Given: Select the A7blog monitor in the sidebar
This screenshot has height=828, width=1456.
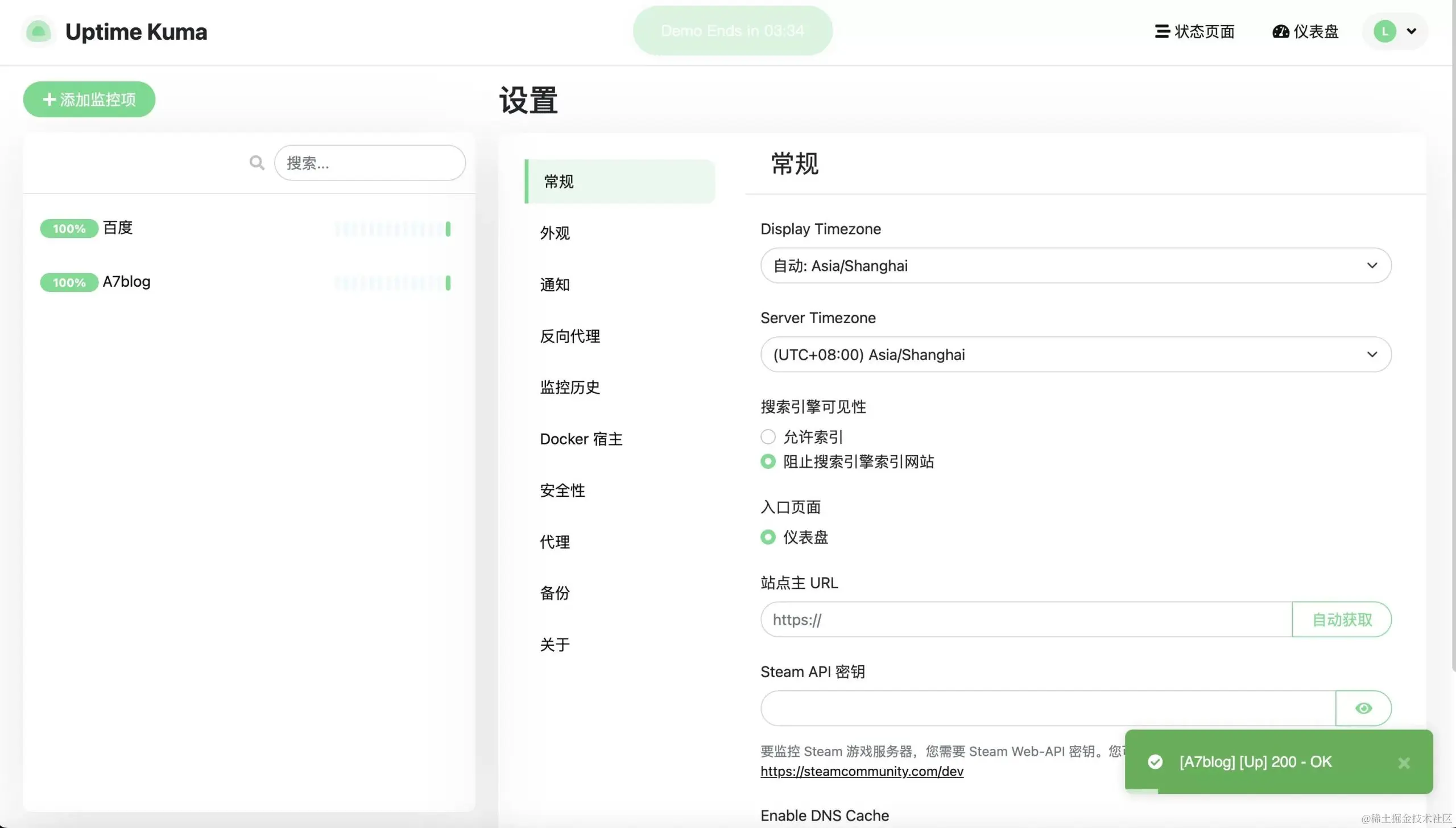Looking at the screenshot, I should pos(126,282).
